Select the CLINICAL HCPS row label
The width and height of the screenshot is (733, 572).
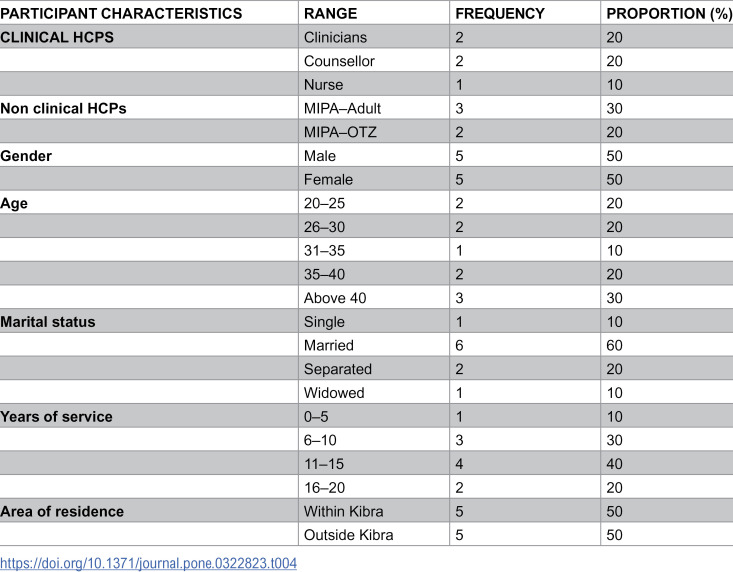point(57,37)
